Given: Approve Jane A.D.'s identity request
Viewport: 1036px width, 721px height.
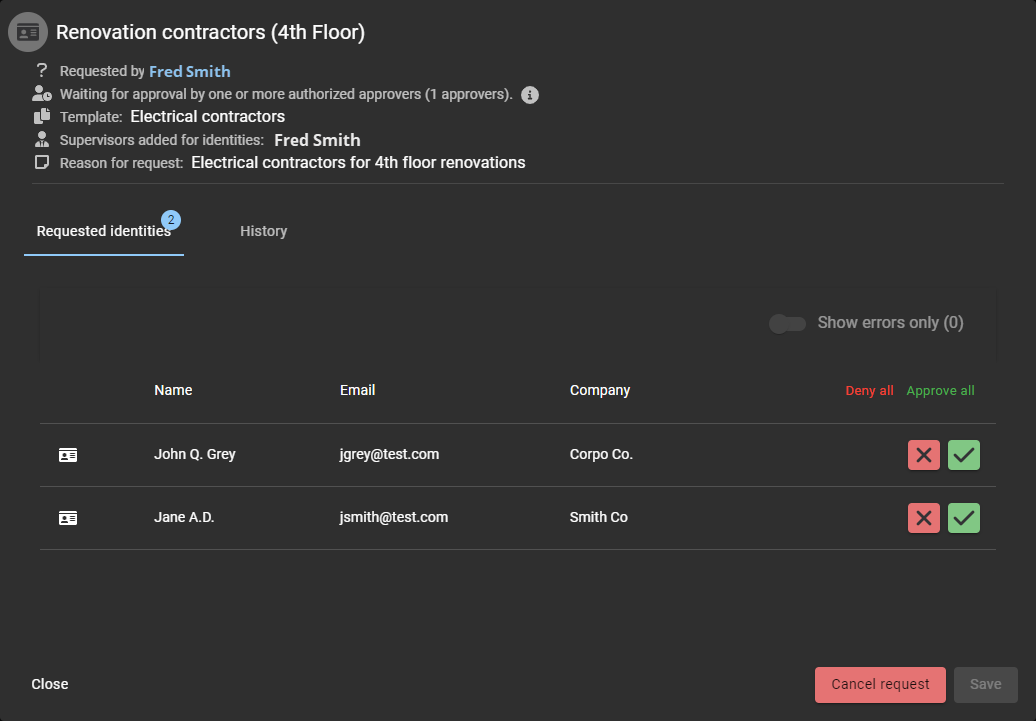Looking at the screenshot, I should click(963, 518).
